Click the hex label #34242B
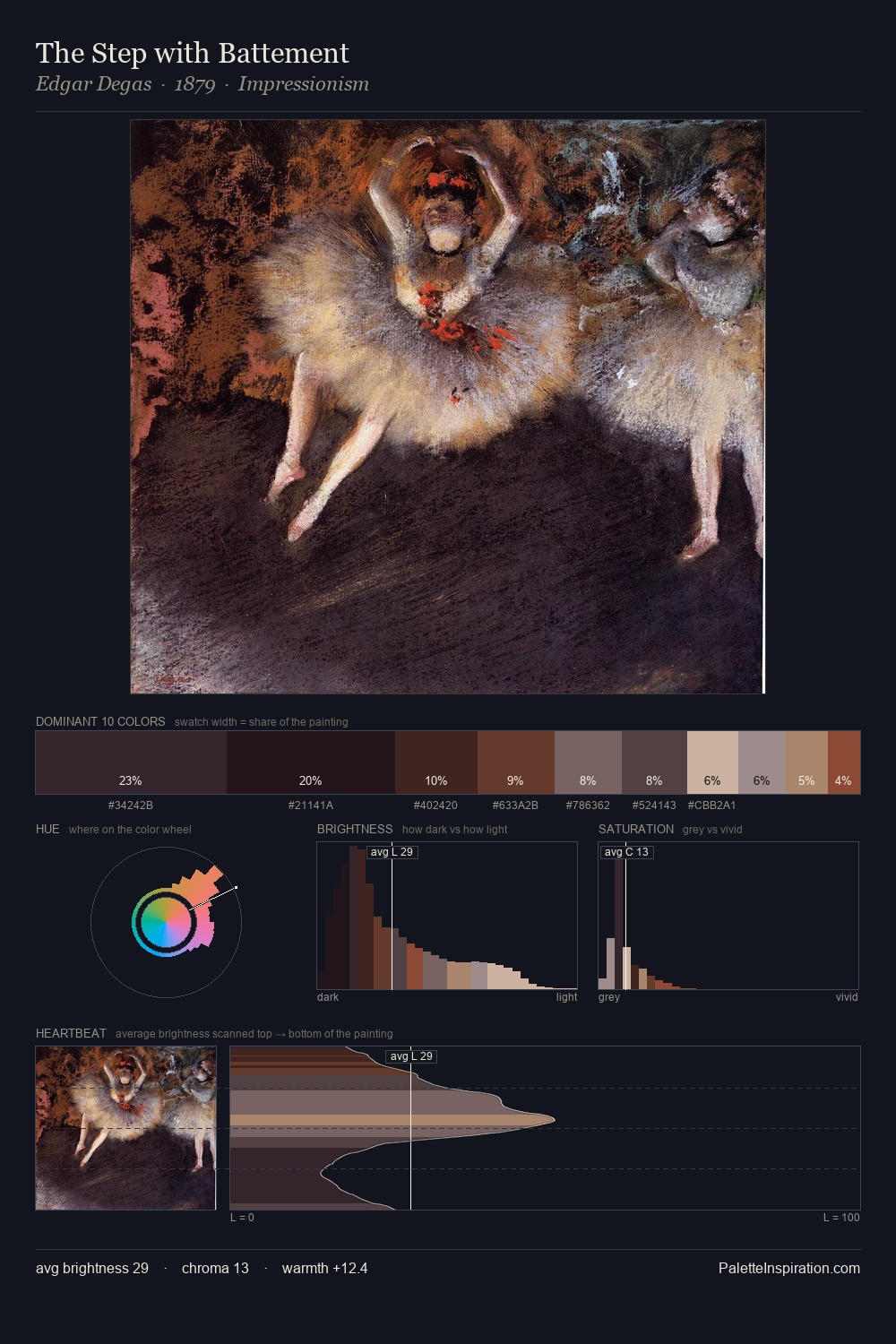The image size is (896, 1344). point(131,806)
